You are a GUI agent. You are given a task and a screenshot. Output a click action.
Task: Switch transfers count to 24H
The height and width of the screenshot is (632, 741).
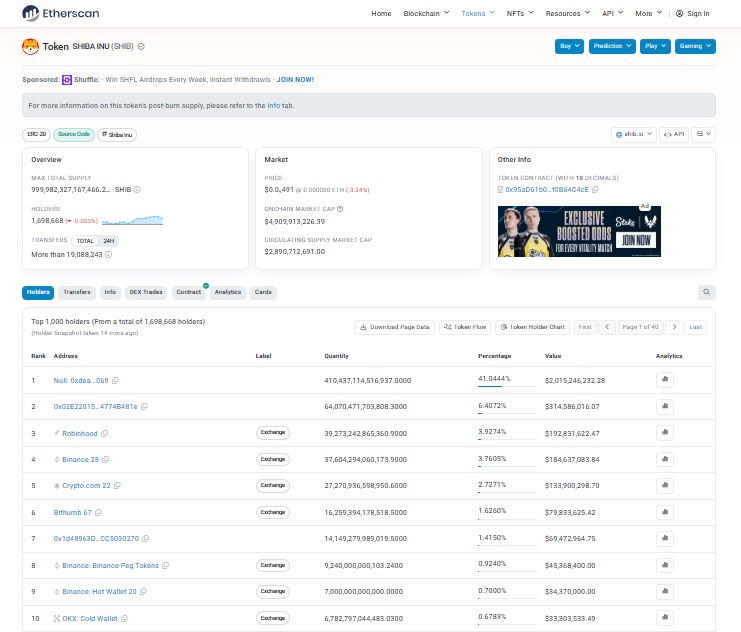pyautogui.click(x=109, y=241)
